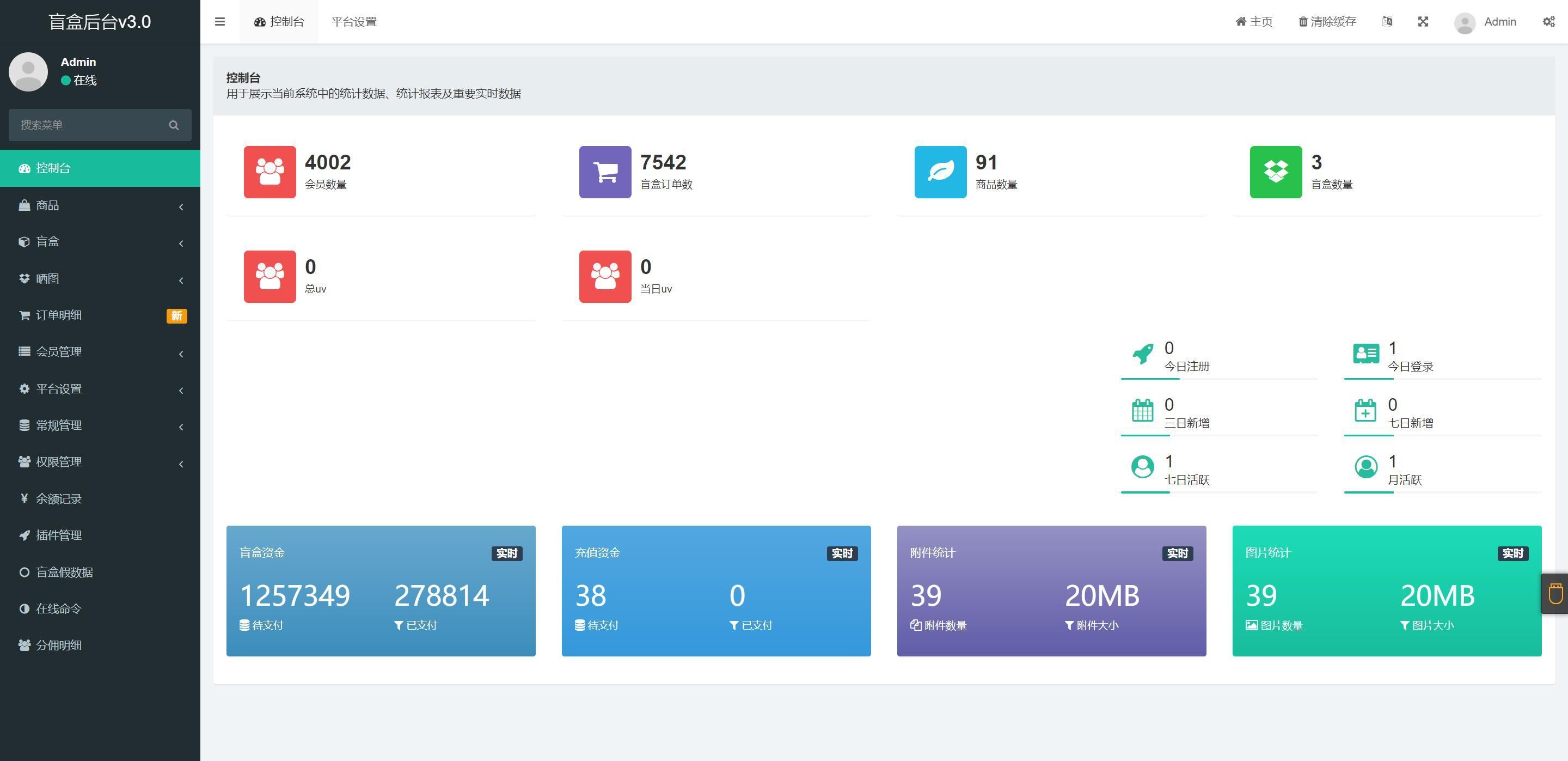Screen dimensions: 1568x761
Task: Toggle the sidebar hamburger menu icon
Action: 220,22
